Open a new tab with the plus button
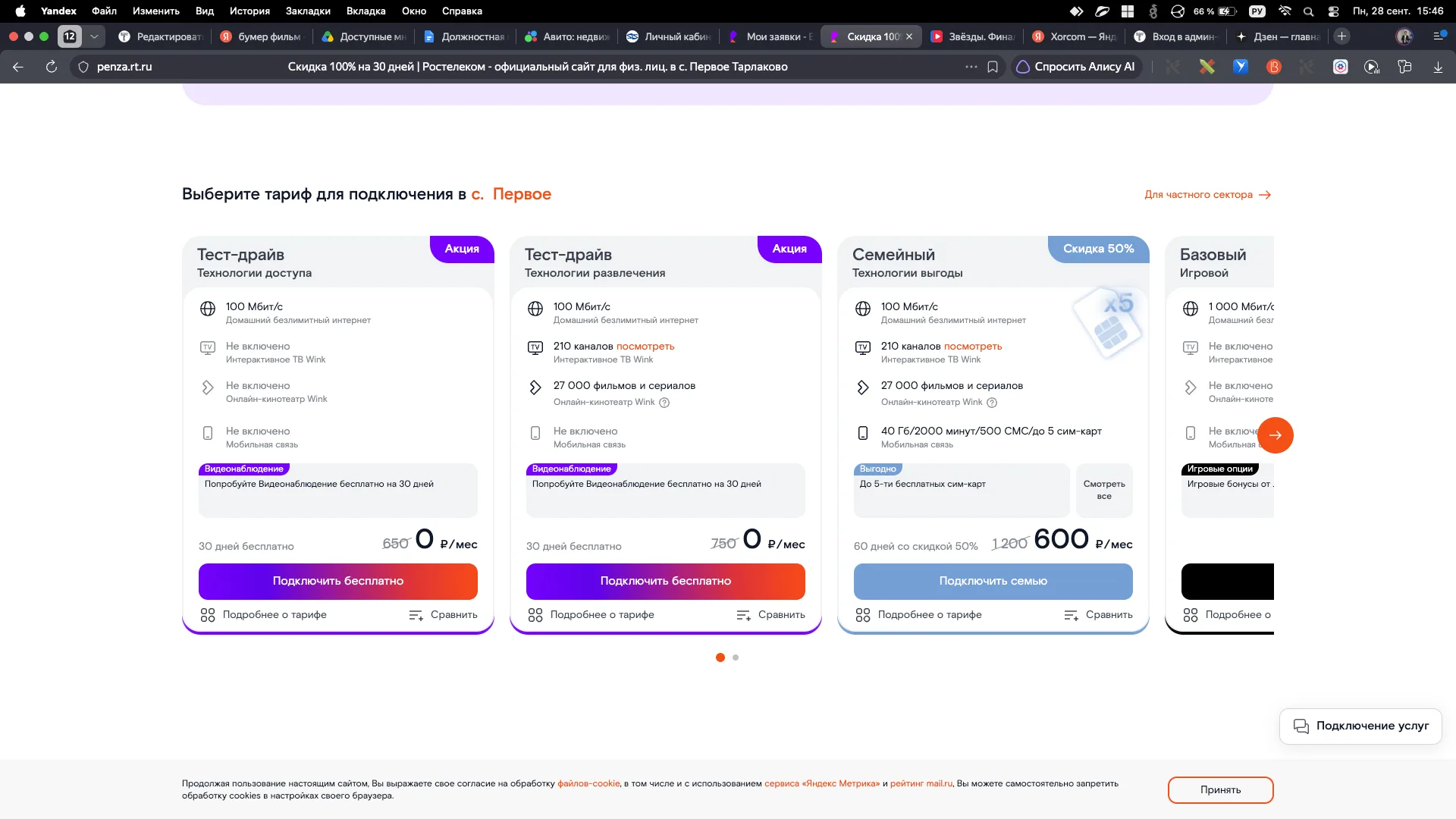 (1341, 36)
